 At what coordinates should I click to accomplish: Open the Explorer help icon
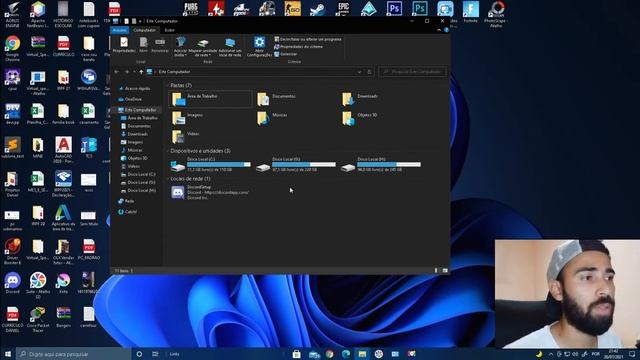coord(446,30)
